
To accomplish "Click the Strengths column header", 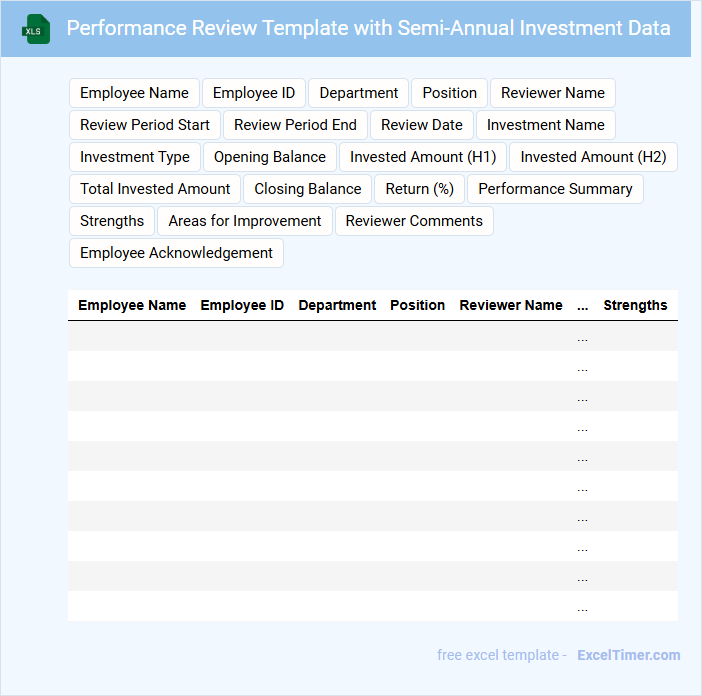I will point(635,305).
